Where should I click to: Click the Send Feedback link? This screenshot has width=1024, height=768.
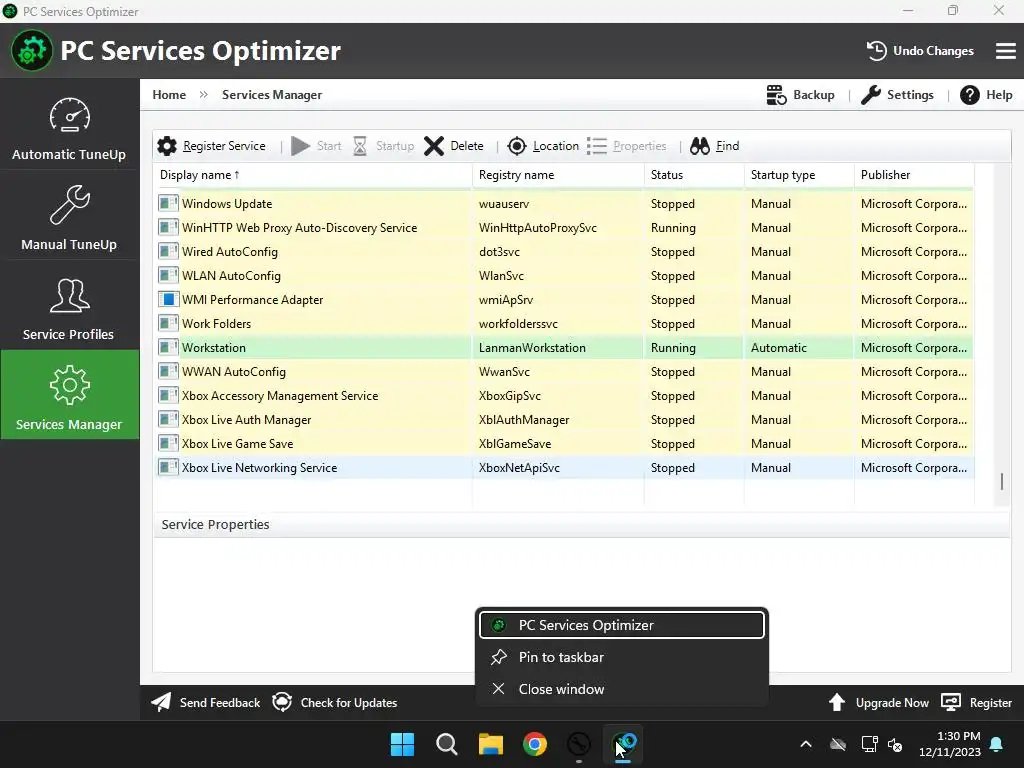[205, 703]
